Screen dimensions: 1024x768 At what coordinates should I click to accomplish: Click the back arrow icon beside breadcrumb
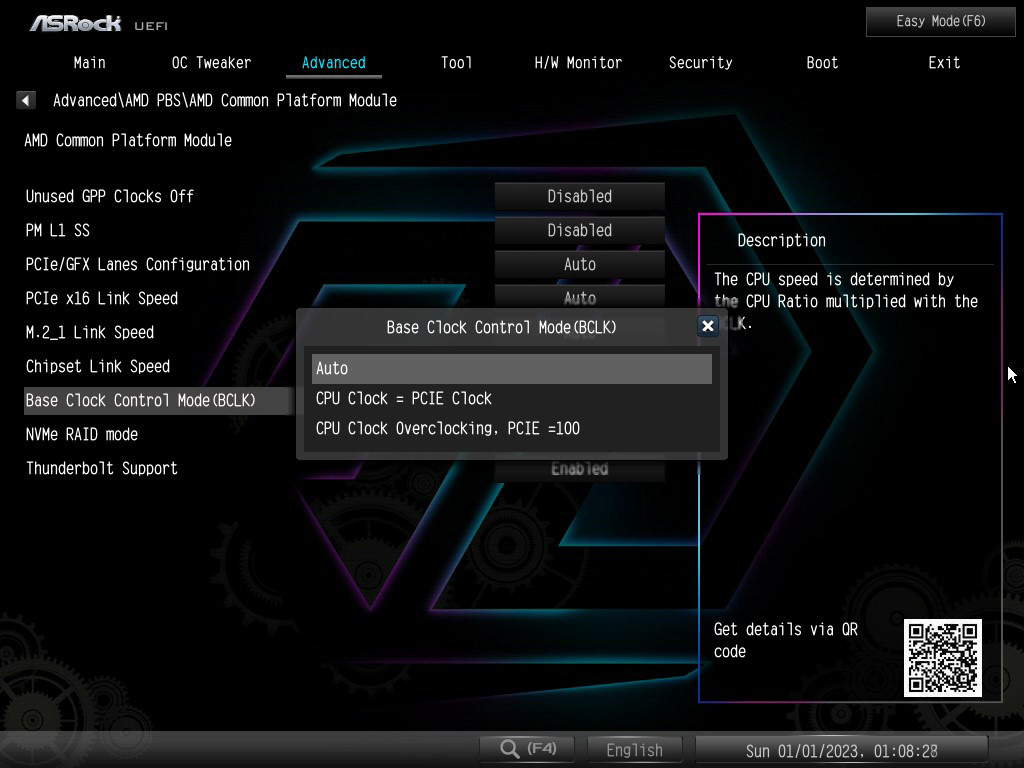tap(25, 100)
